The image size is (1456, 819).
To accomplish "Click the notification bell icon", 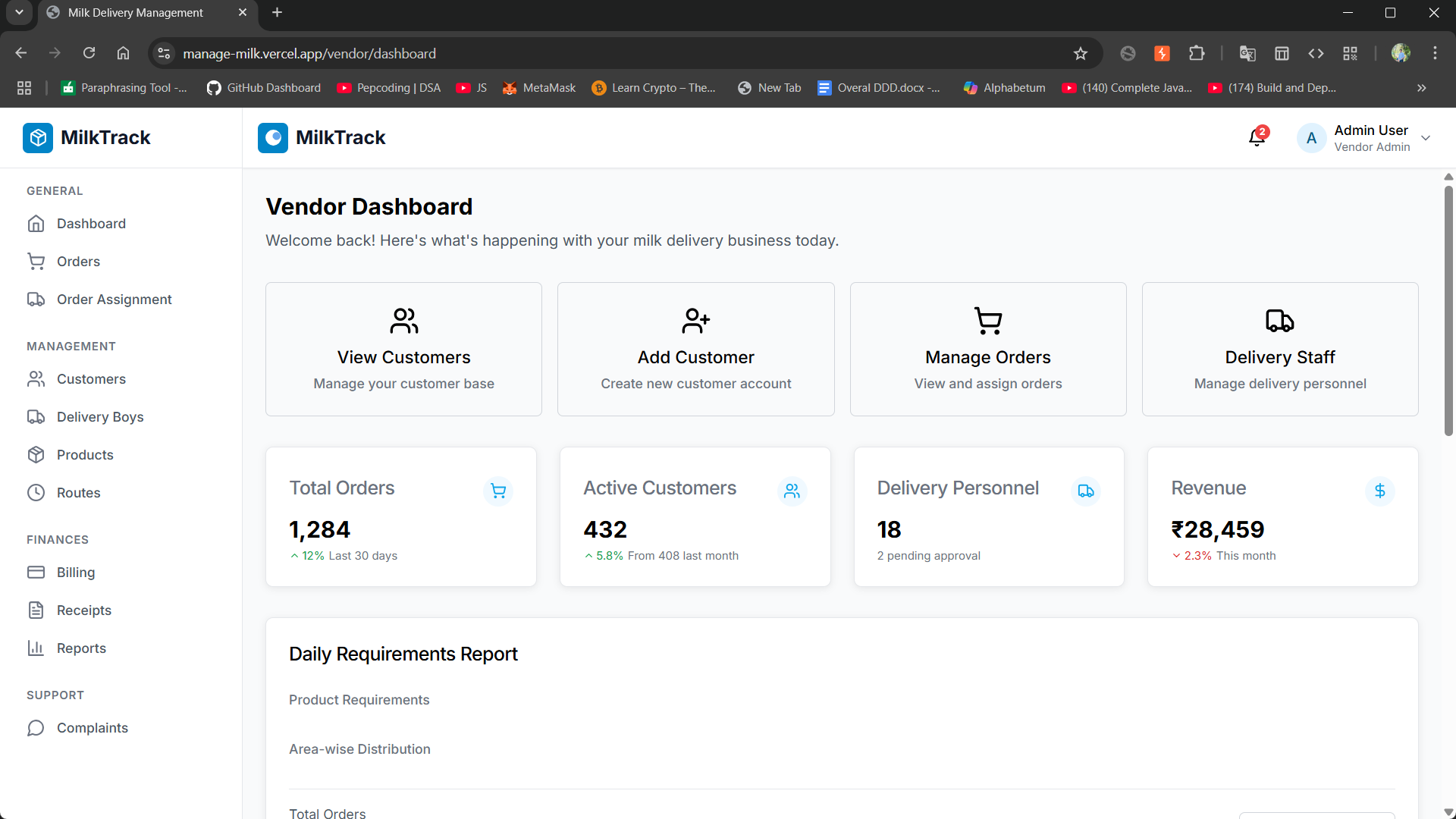I will click(1257, 137).
